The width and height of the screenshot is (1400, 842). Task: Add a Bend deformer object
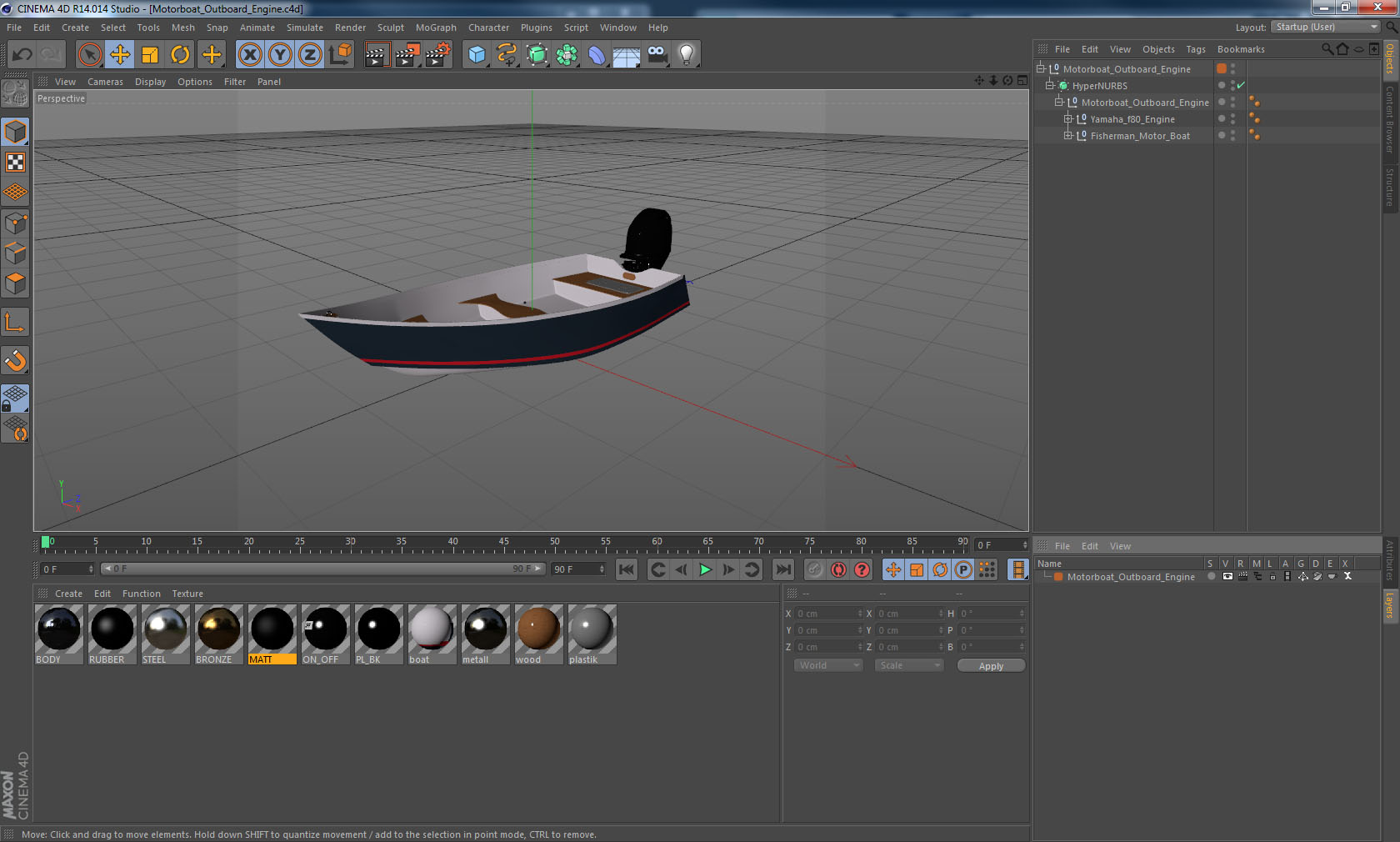[x=597, y=55]
